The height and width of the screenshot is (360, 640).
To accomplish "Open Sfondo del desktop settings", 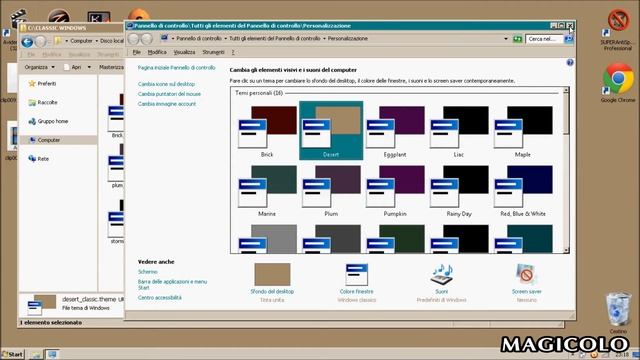I will [x=272, y=282].
